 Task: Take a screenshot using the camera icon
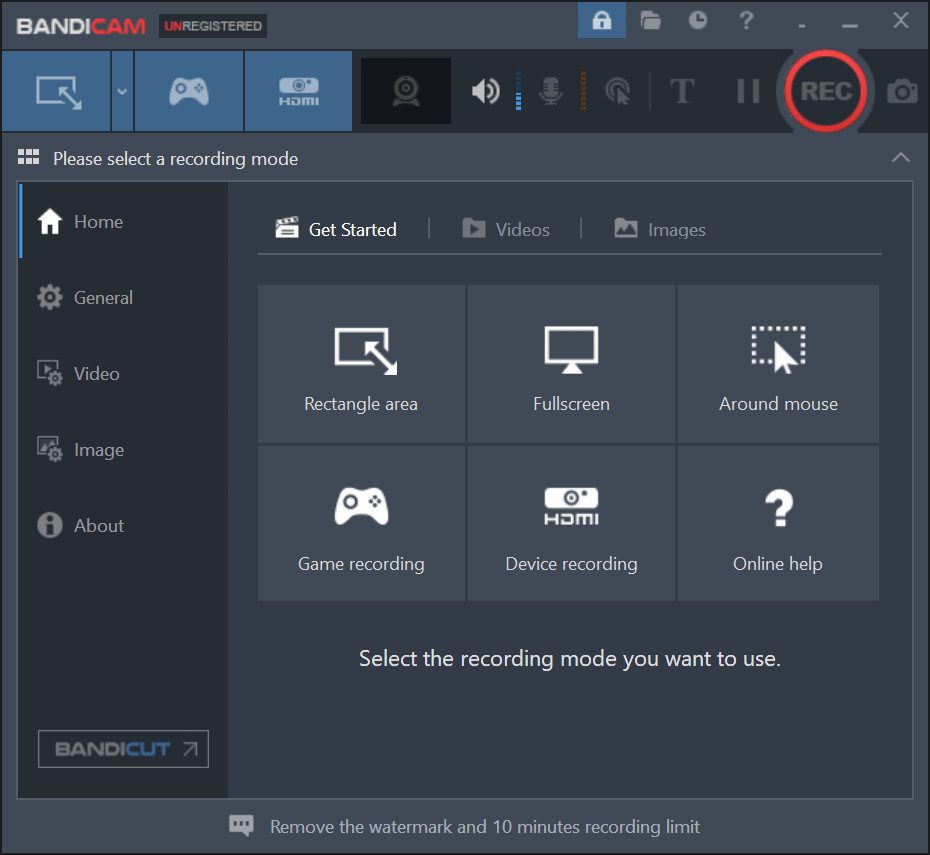tap(901, 90)
